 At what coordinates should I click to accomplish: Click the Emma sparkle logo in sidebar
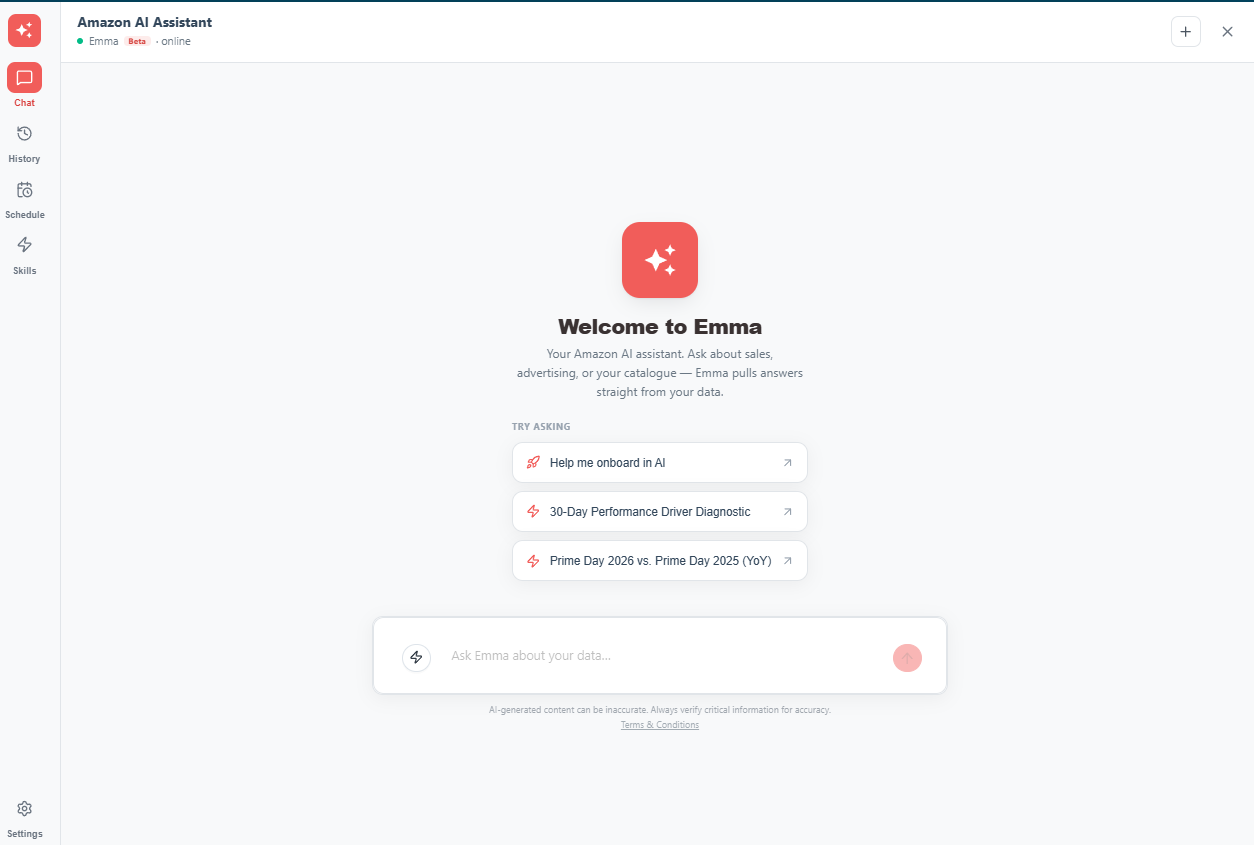pyautogui.click(x=24, y=30)
